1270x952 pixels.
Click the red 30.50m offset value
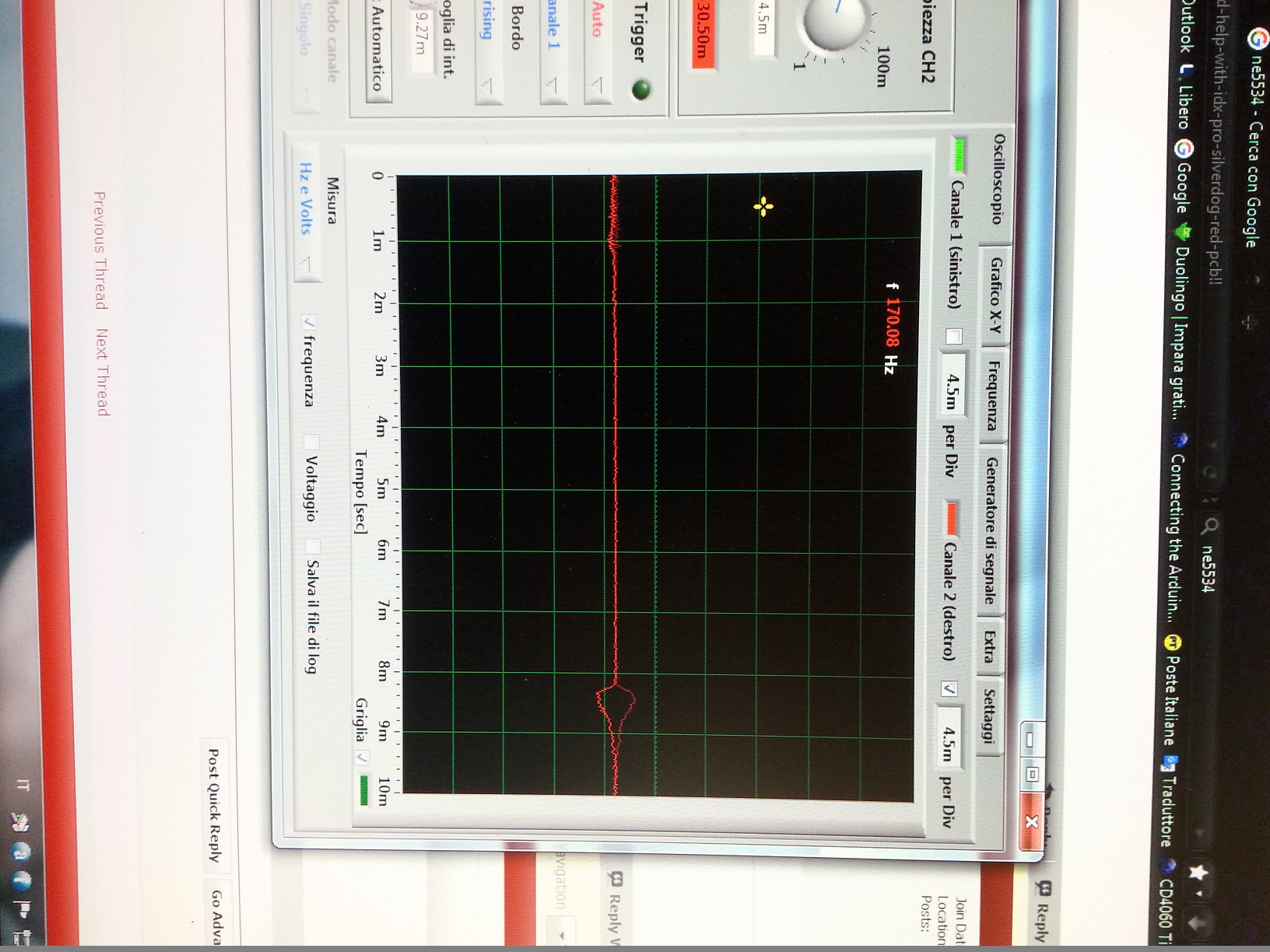point(703,33)
